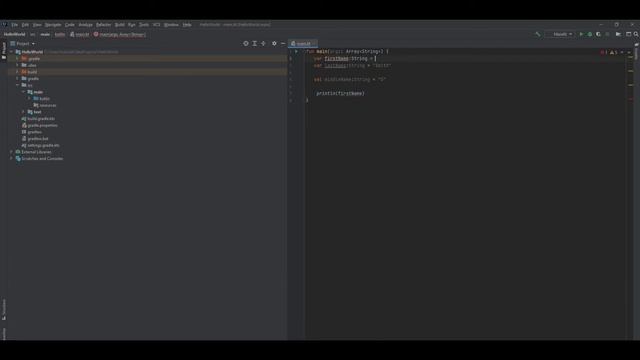640x360 pixels.
Task: Open the Run menu
Action: (132, 25)
